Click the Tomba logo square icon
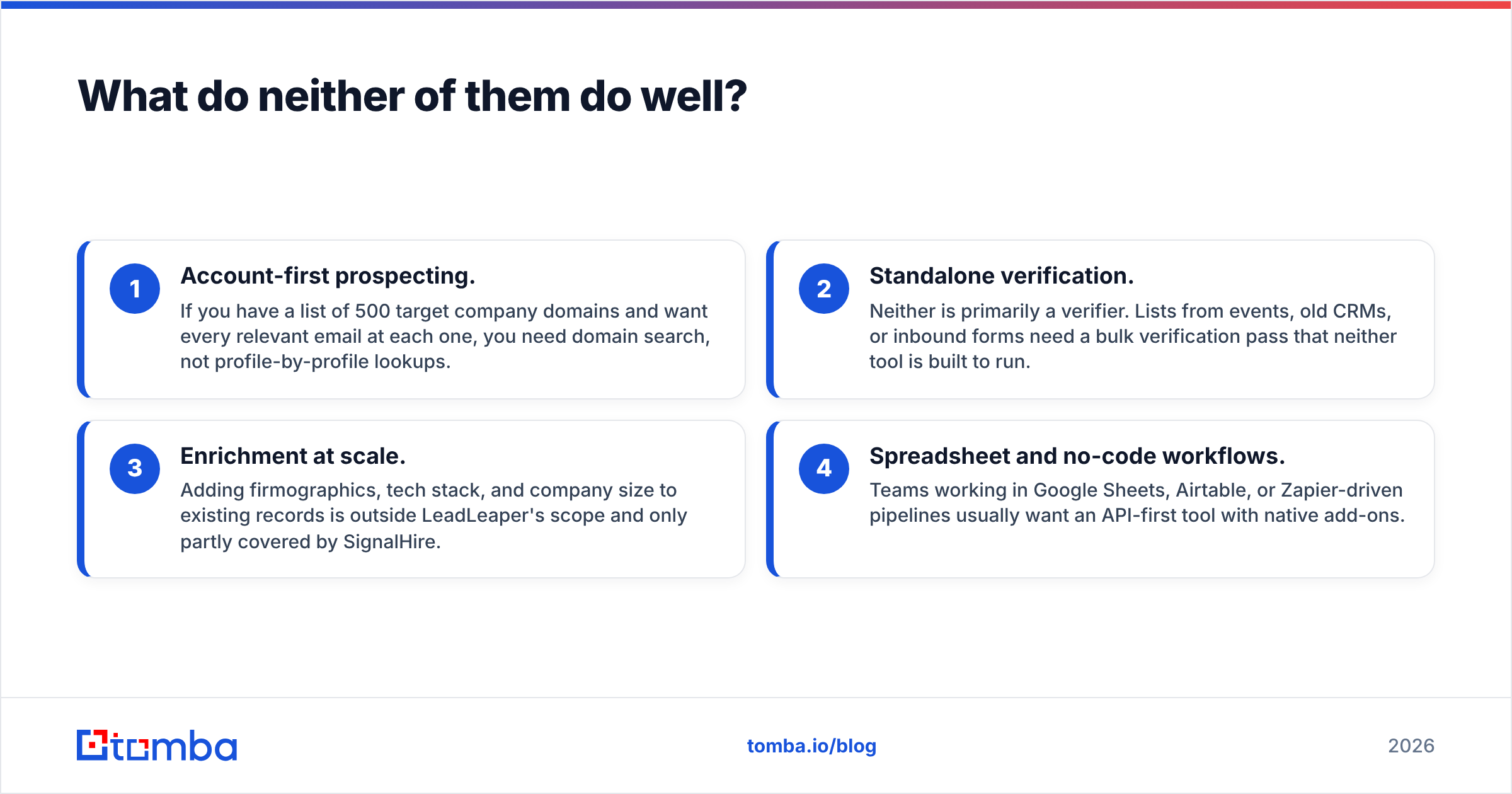1512x794 pixels. click(x=93, y=745)
